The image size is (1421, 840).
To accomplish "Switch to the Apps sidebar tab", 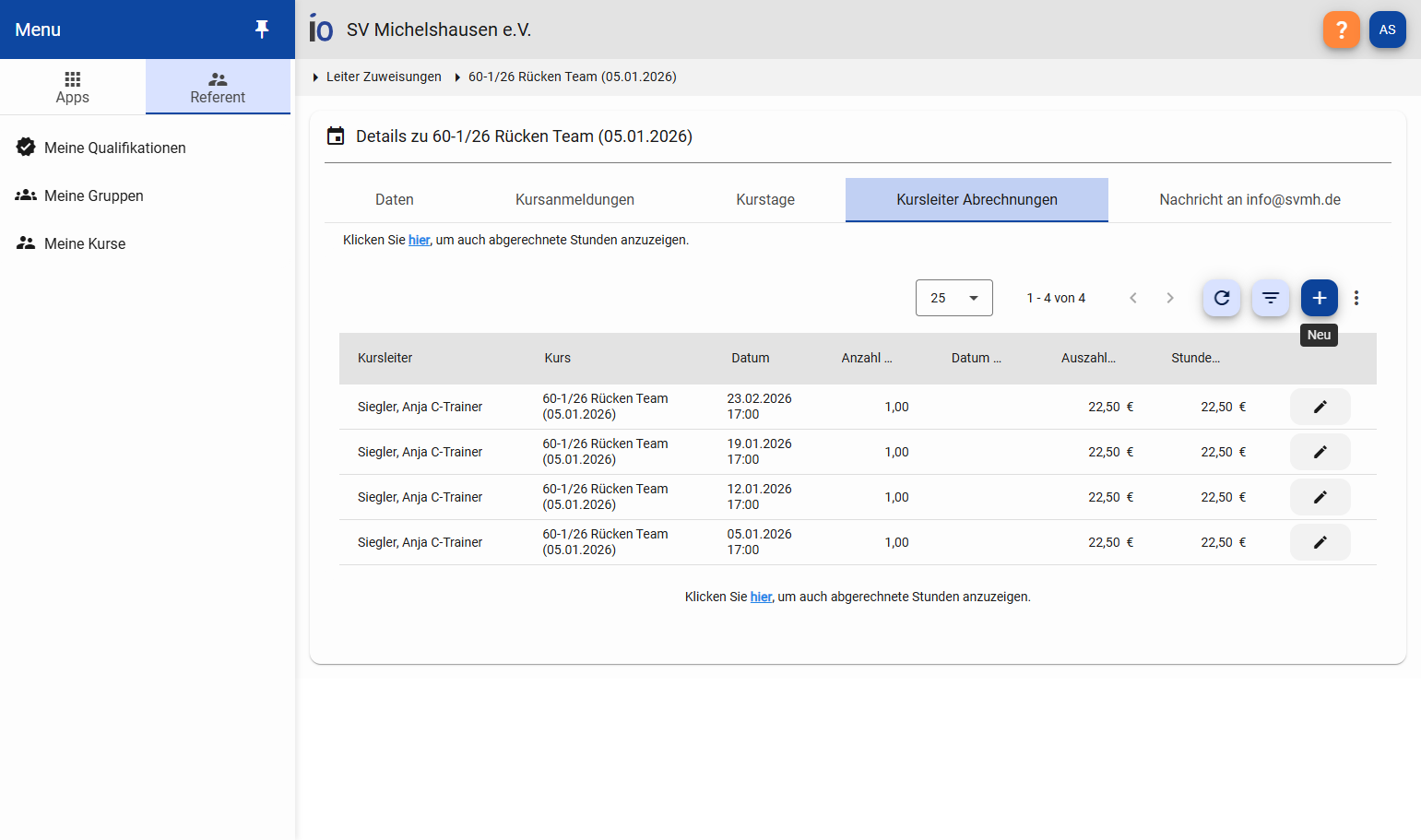I will pos(73,88).
